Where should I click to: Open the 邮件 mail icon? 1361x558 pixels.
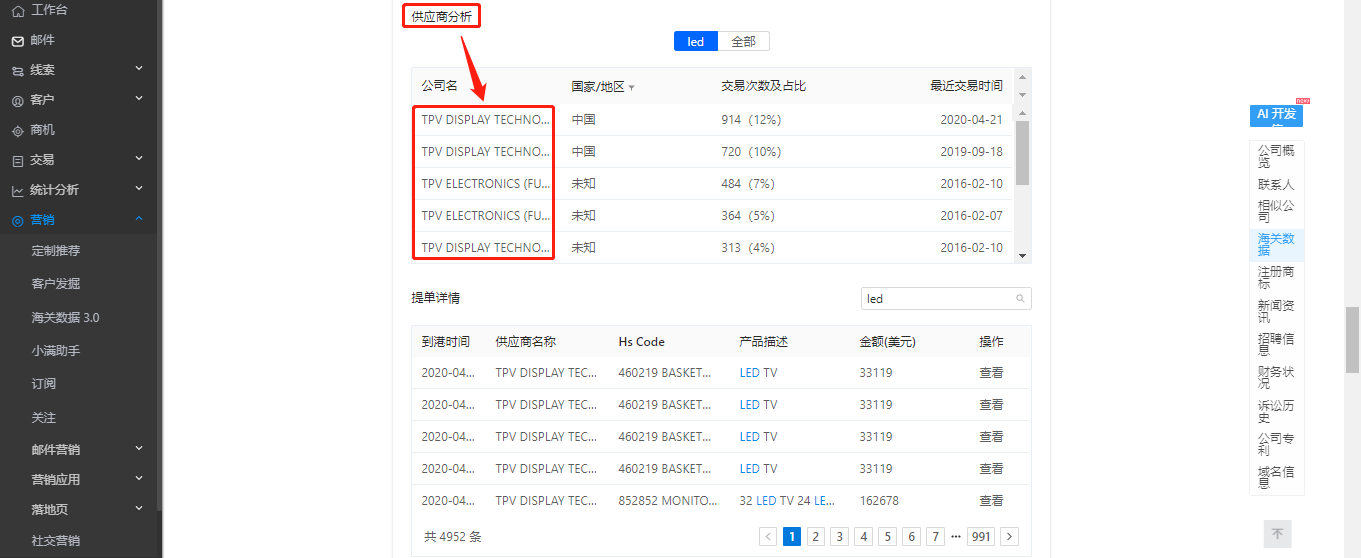(x=17, y=41)
